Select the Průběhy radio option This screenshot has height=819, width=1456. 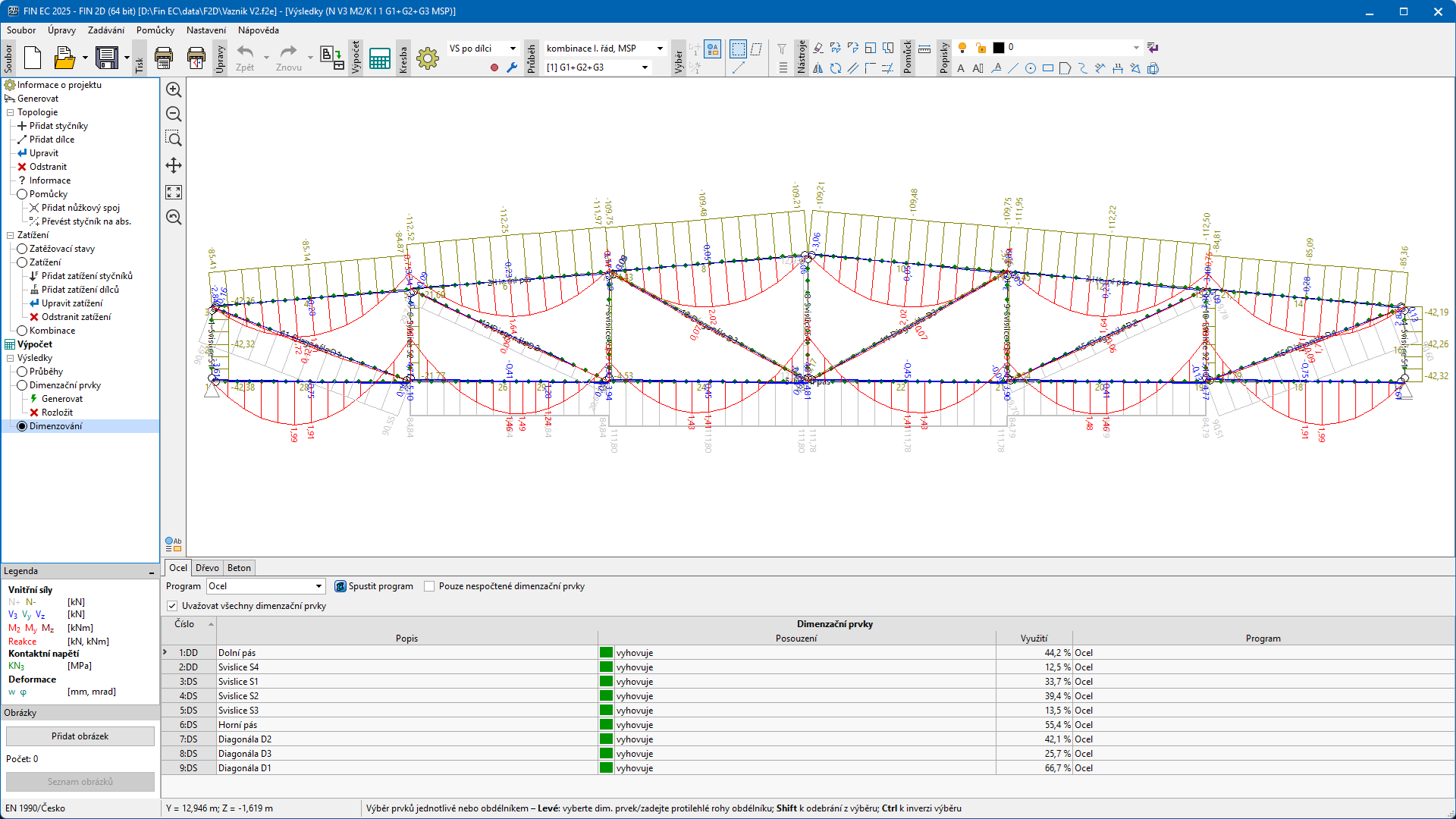click(x=23, y=372)
